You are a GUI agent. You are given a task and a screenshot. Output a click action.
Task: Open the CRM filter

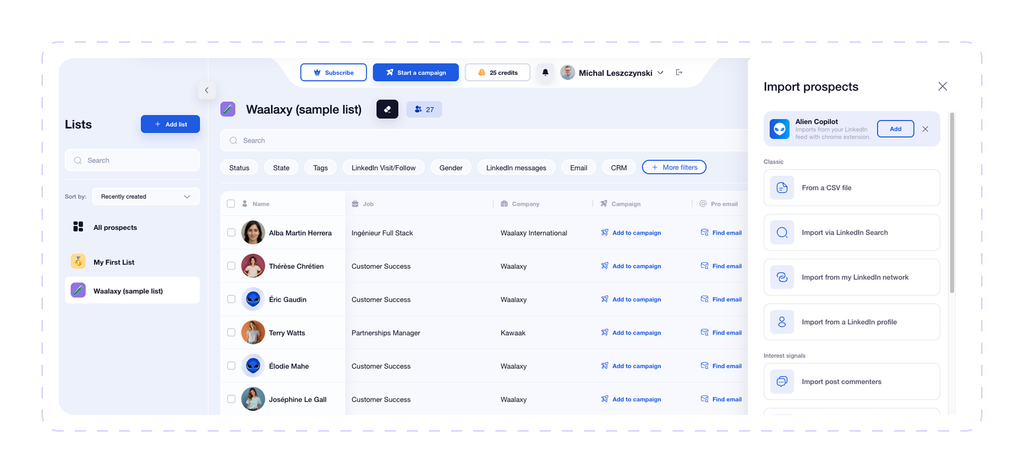[x=618, y=168]
